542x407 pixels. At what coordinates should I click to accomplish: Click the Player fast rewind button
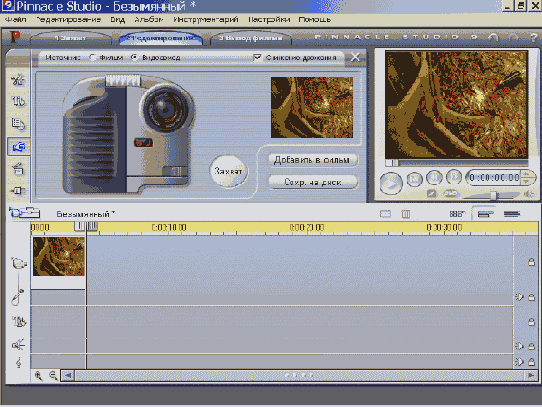pos(434,177)
